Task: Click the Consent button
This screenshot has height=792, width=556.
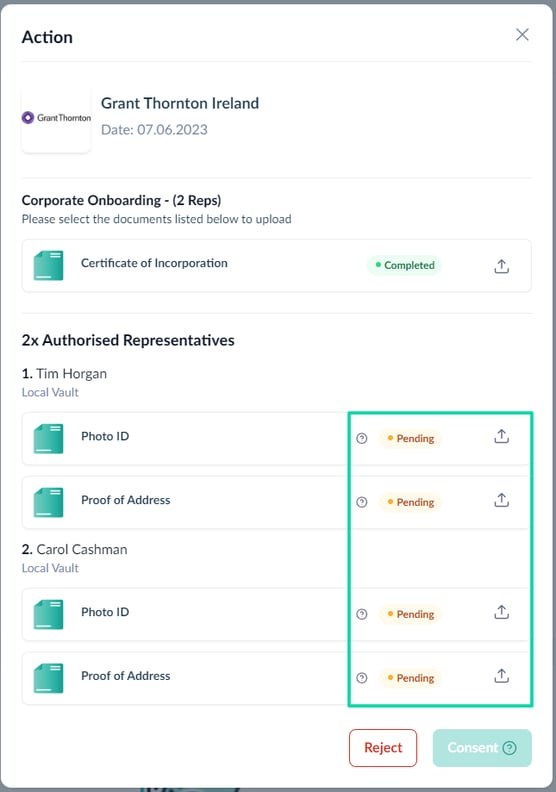Action: (482, 748)
